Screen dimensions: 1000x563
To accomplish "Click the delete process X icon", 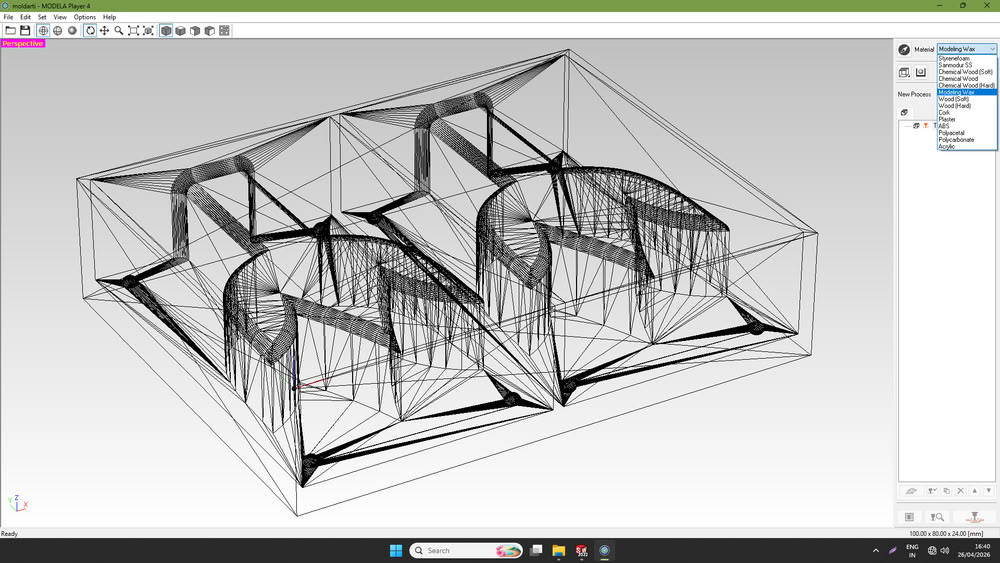I will click(960, 491).
